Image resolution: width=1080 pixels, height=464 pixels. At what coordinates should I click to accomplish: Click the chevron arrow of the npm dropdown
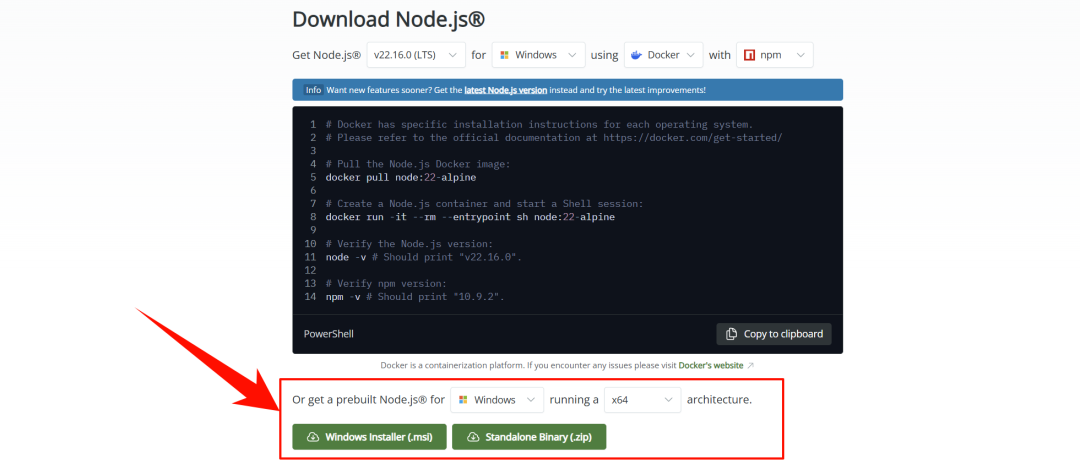pyautogui.click(x=800, y=55)
